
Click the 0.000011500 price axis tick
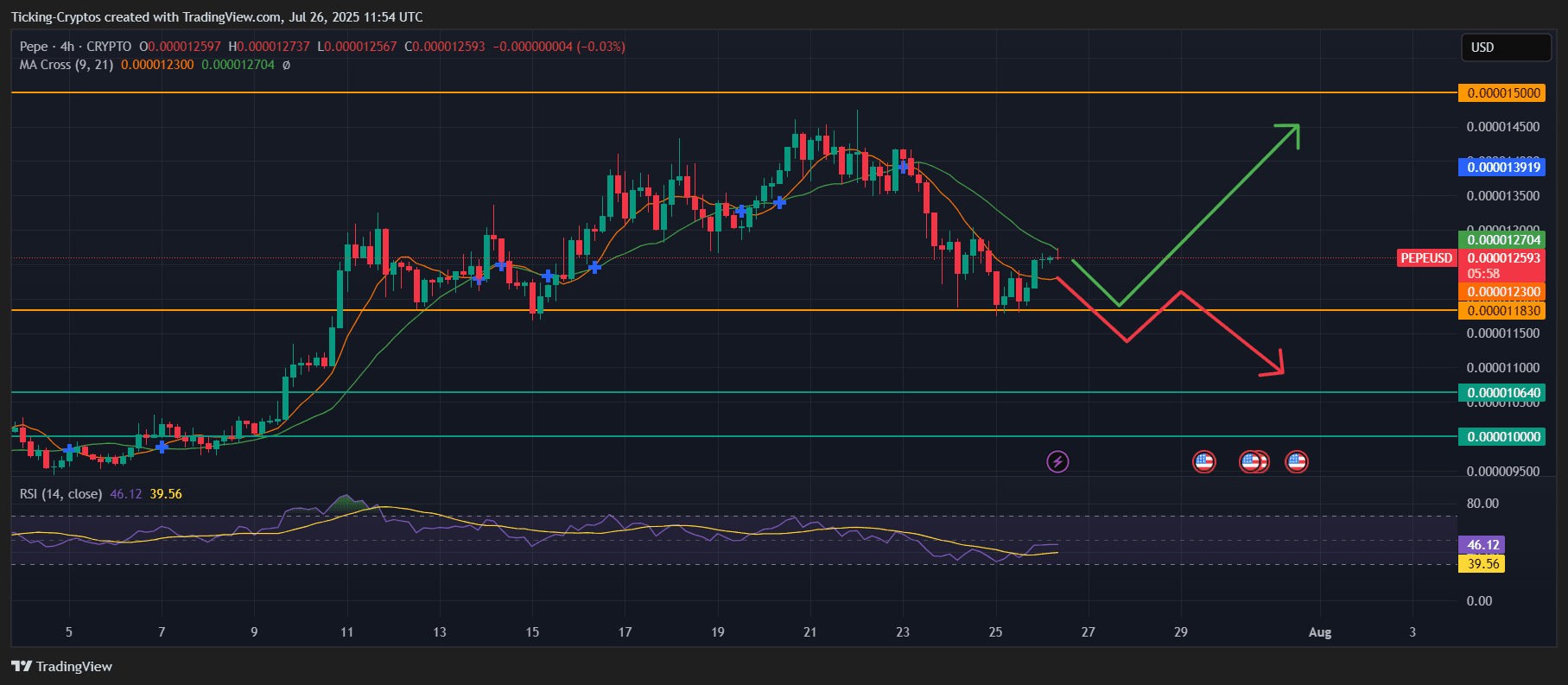pos(1503,333)
